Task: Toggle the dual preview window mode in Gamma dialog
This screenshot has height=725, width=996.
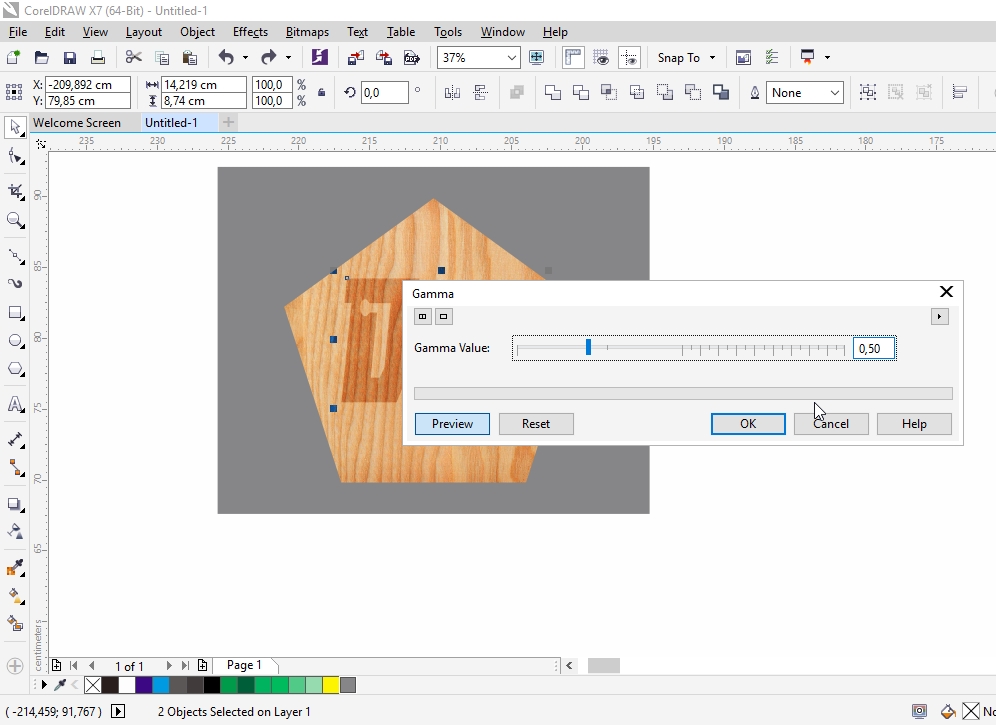Action: point(422,316)
